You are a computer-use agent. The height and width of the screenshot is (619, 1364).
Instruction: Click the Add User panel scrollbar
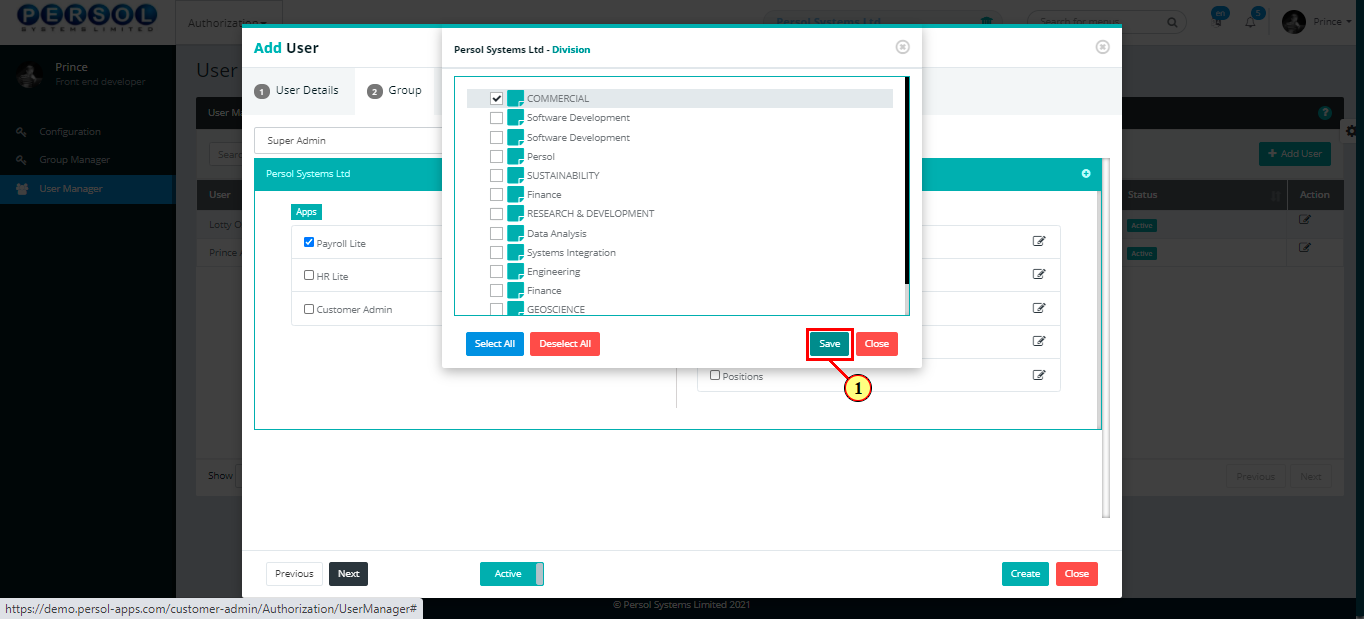[x=1105, y=338]
